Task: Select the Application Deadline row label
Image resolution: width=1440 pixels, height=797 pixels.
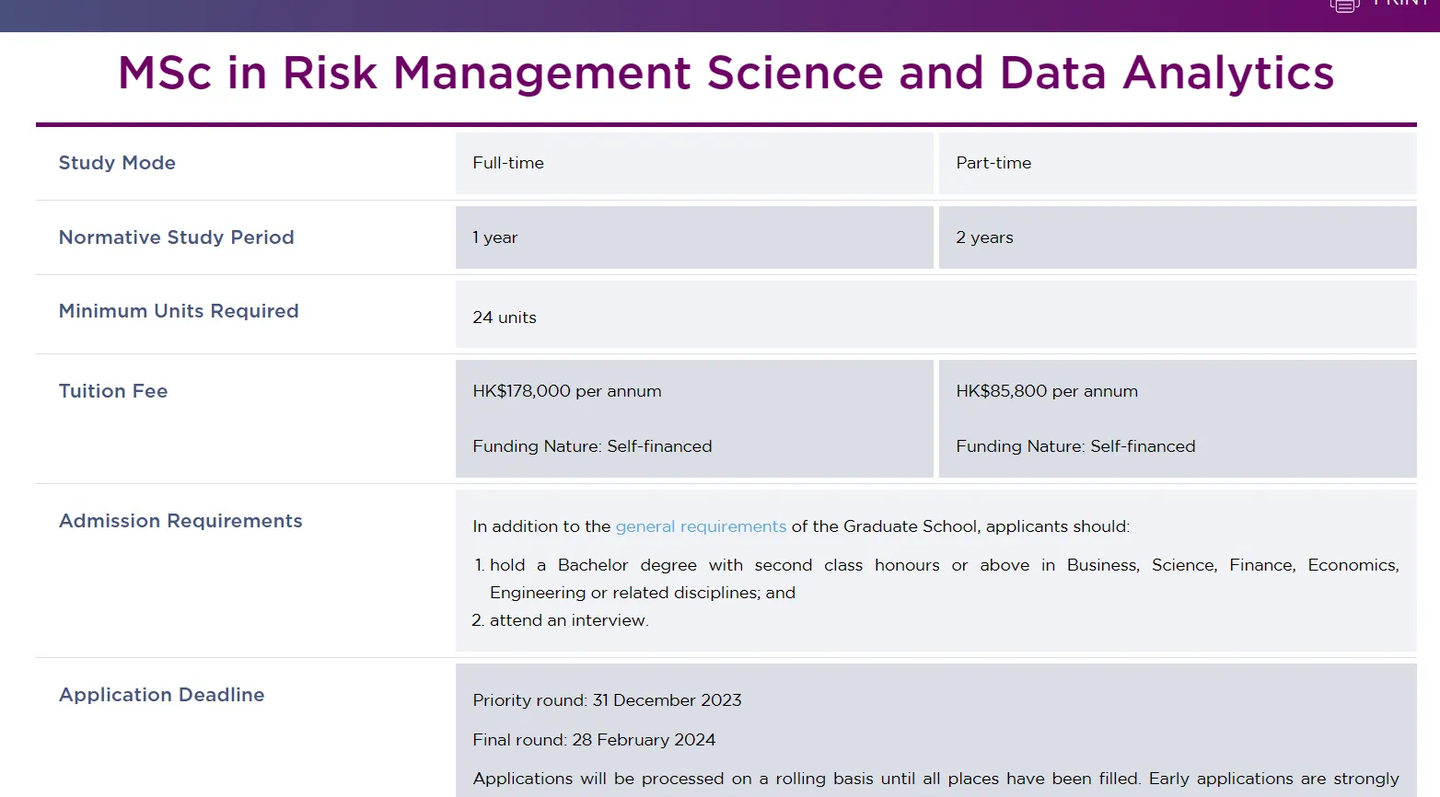Action: [161, 695]
